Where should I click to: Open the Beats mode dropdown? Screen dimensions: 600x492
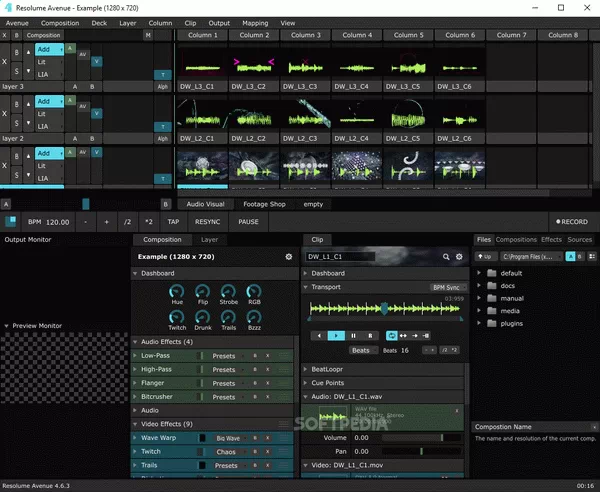364,350
